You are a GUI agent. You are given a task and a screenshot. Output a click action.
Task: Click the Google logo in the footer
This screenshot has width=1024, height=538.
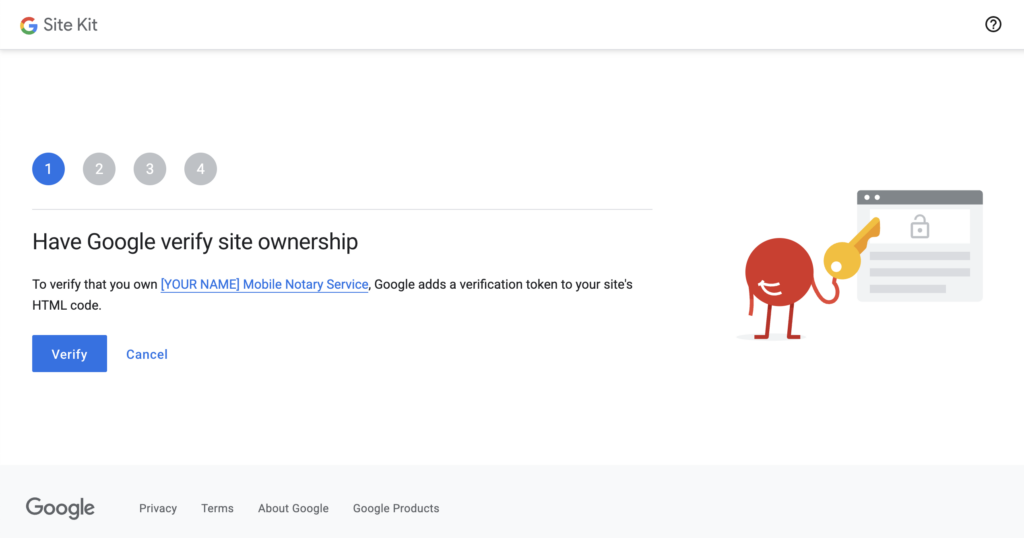60,508
